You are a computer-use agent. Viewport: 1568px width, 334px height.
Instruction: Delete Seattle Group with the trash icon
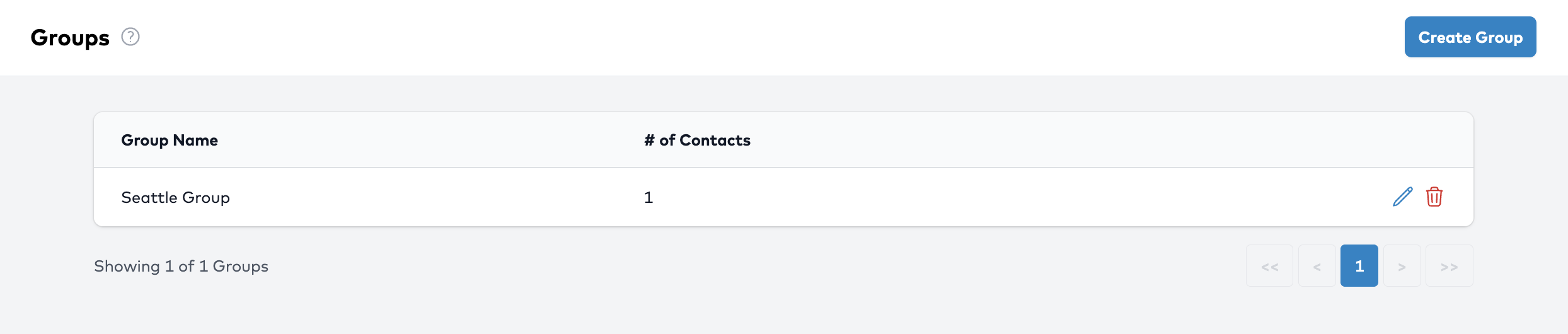tap(1434, 197)
